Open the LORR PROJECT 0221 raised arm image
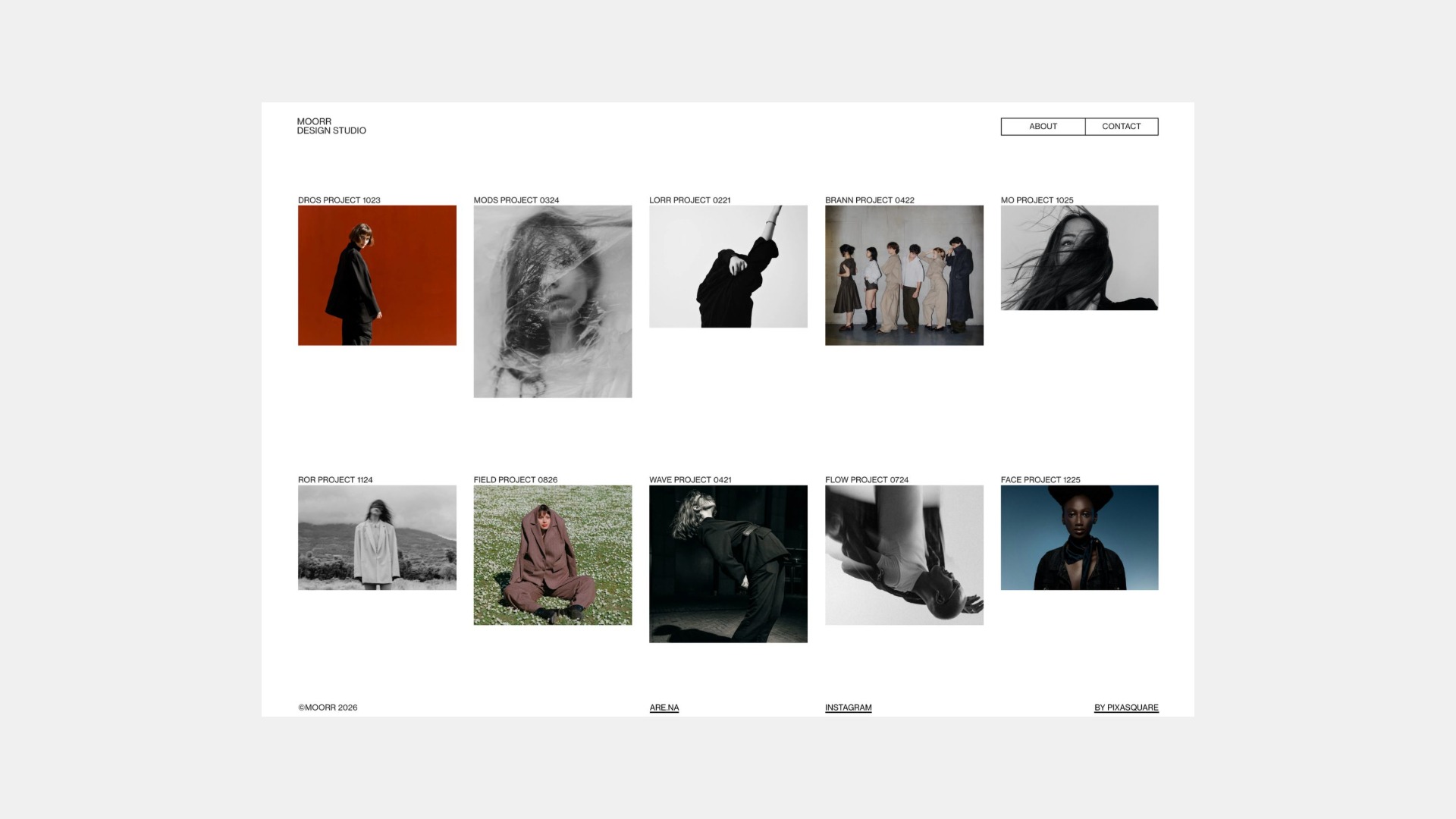 728,266
